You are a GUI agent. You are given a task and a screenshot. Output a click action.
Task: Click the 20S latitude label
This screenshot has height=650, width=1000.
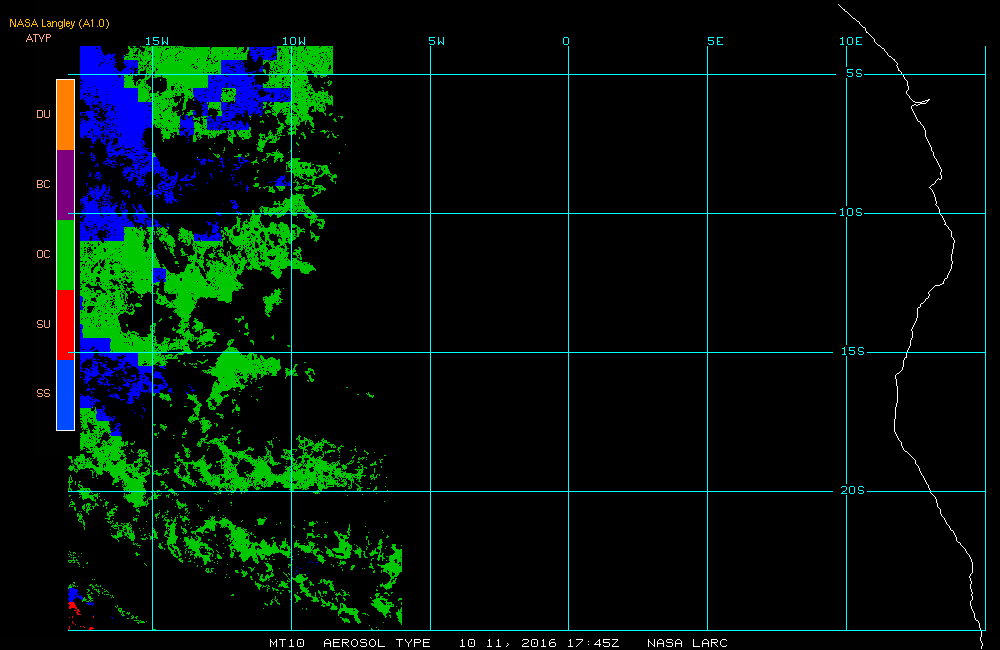853,491
